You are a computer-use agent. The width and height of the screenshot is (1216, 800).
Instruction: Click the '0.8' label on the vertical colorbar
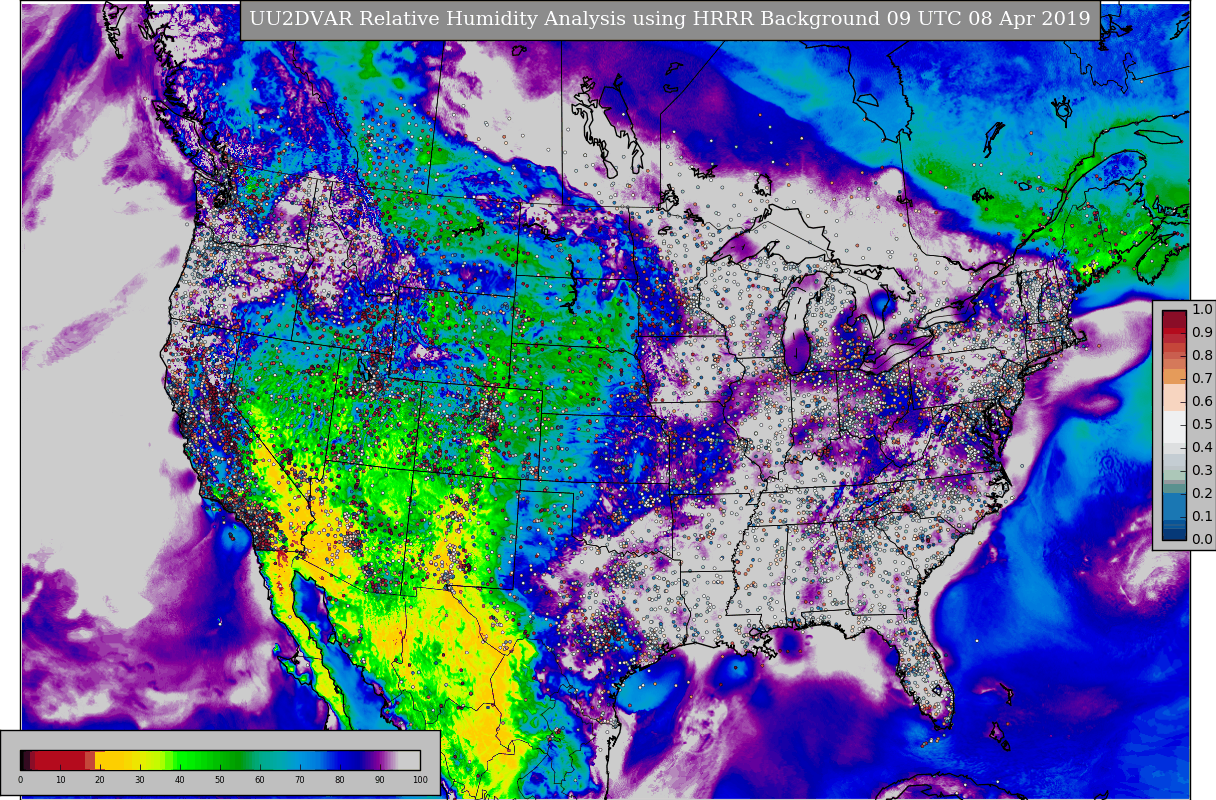pyautogui.click(x=1202, y=356)
